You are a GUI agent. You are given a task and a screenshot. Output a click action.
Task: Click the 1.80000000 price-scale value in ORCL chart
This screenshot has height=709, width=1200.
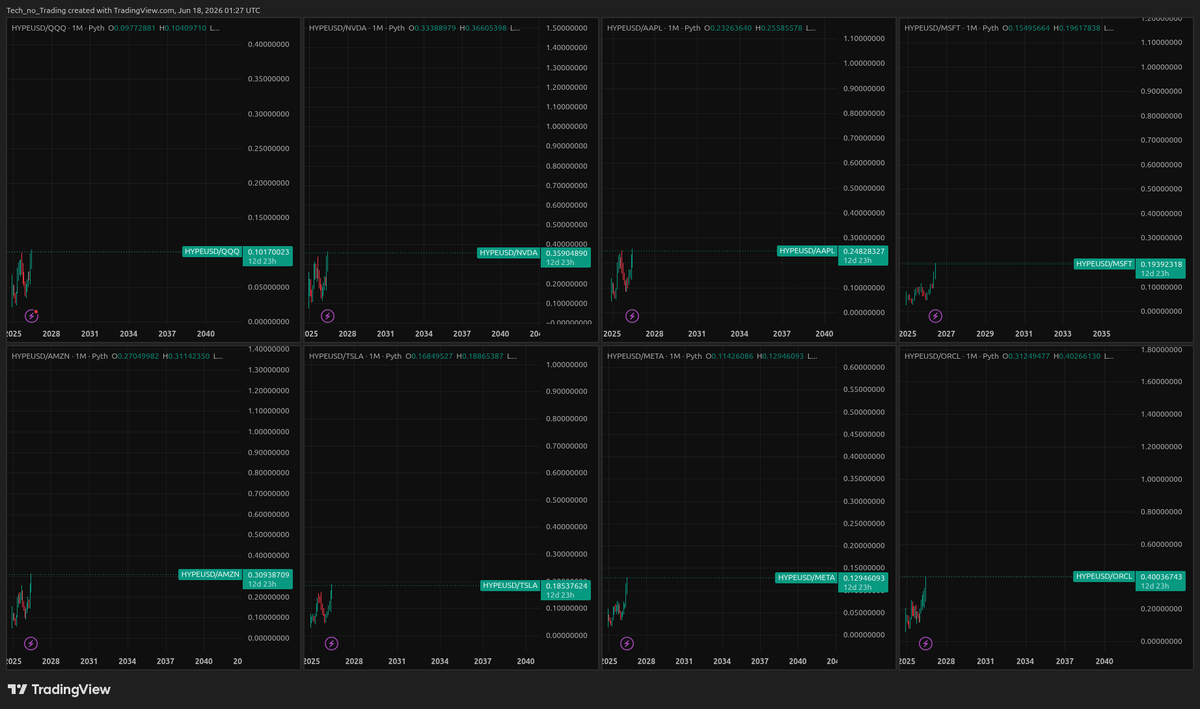[x=1162, y=349]
